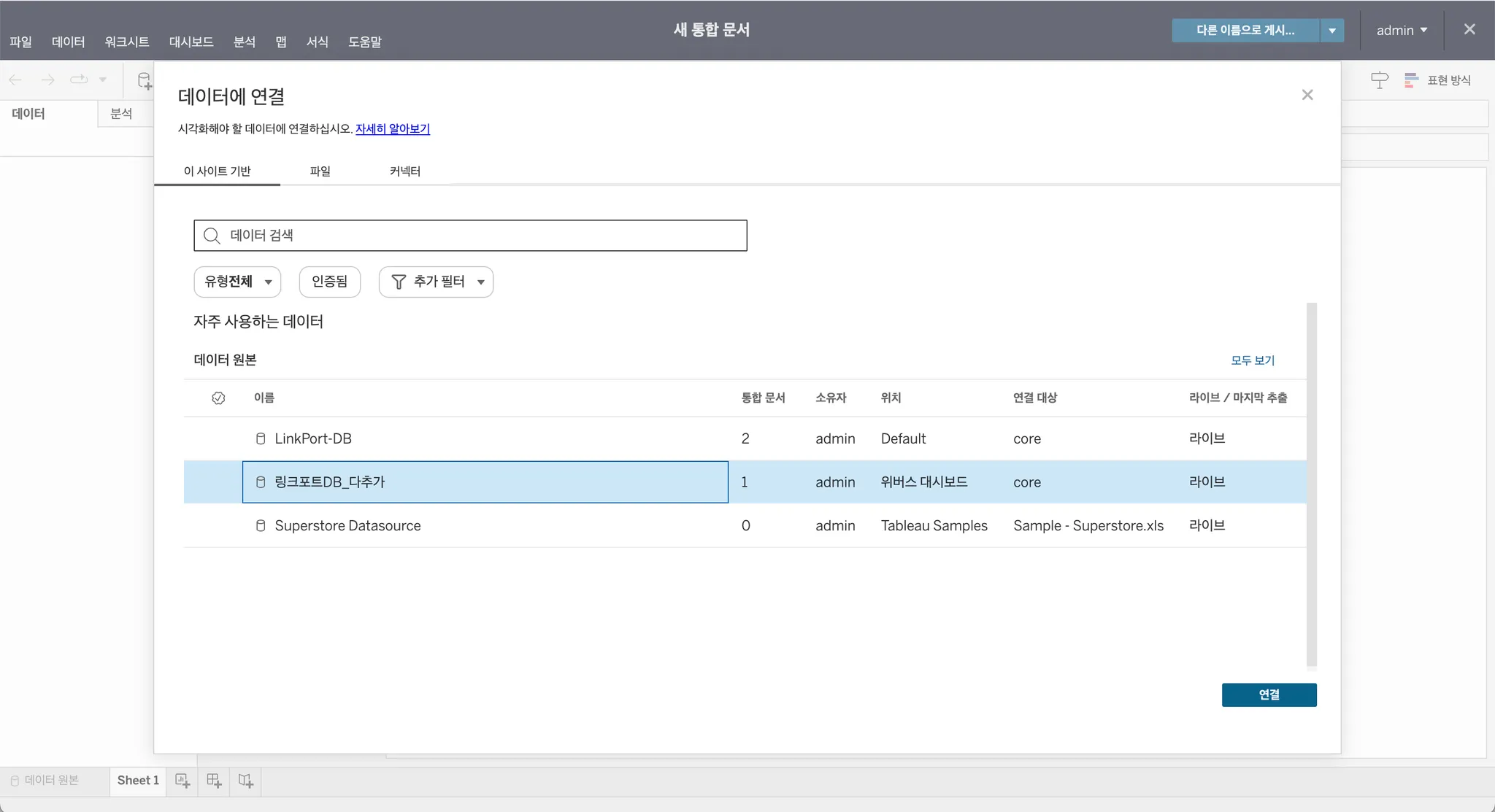Image resolution: width=1495 pixels, height=812 pixels.
Task: Click the new data source toolbar icon
Action: (145, 80)
